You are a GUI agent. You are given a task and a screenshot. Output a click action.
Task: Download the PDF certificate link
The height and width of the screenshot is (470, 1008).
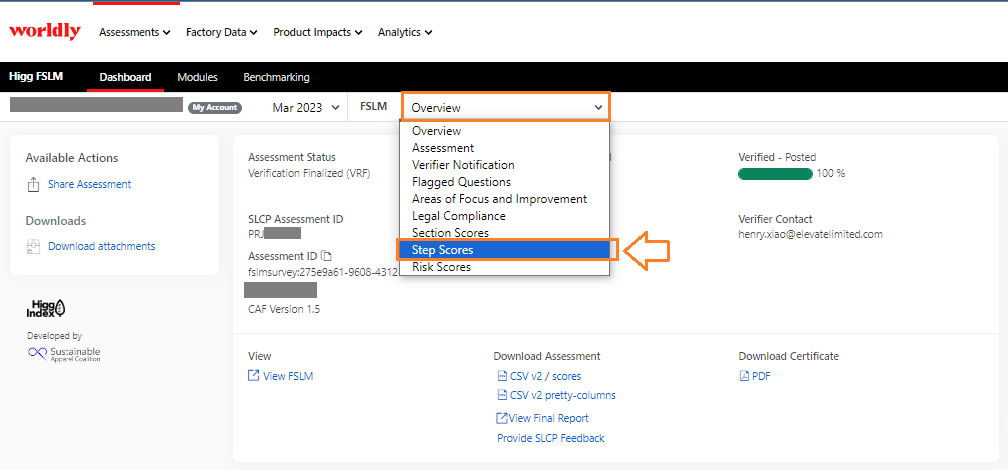pos(761,376)
